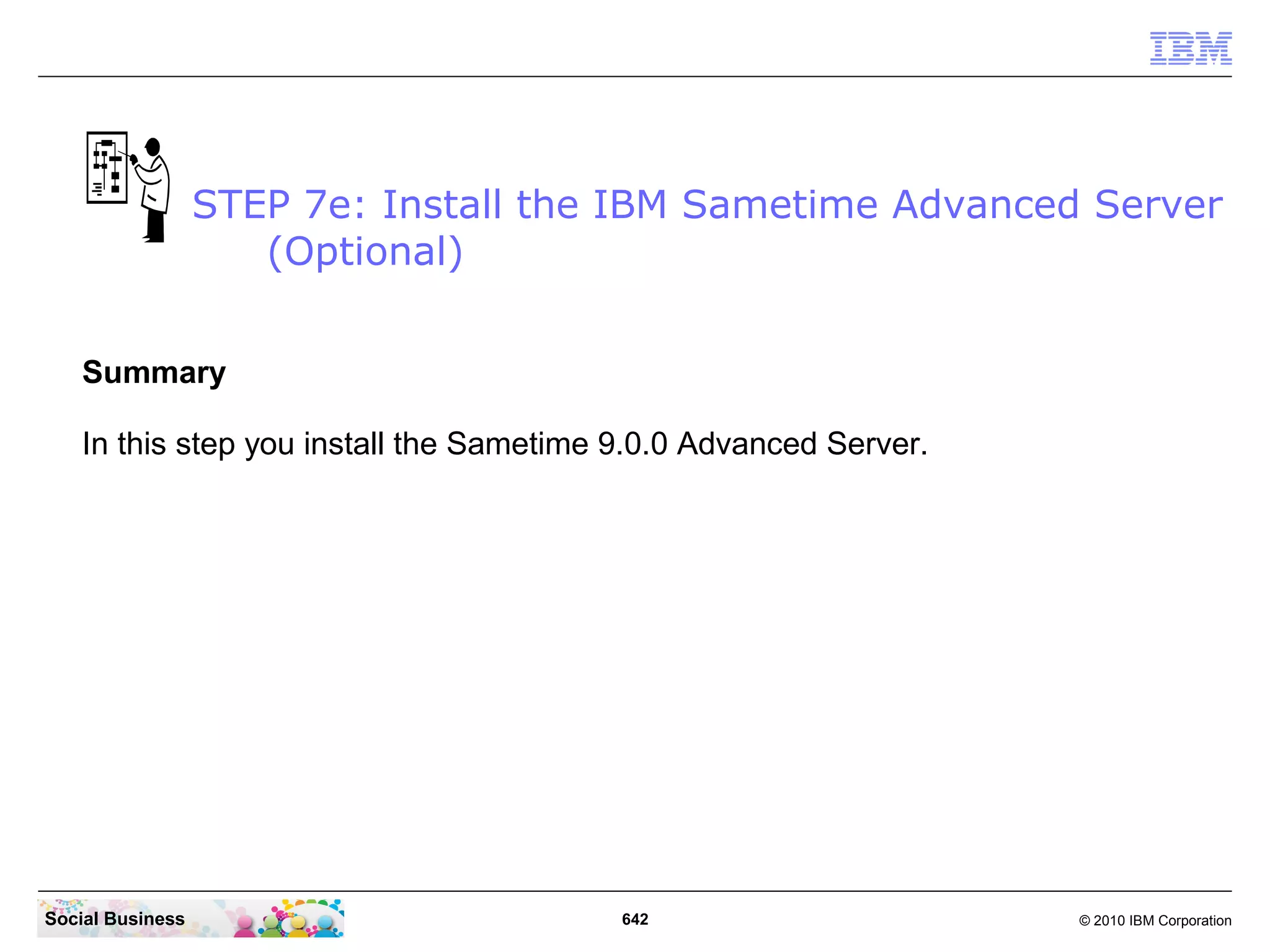
Task: Select the "Summary" heading
Action: tap(154, 372)
